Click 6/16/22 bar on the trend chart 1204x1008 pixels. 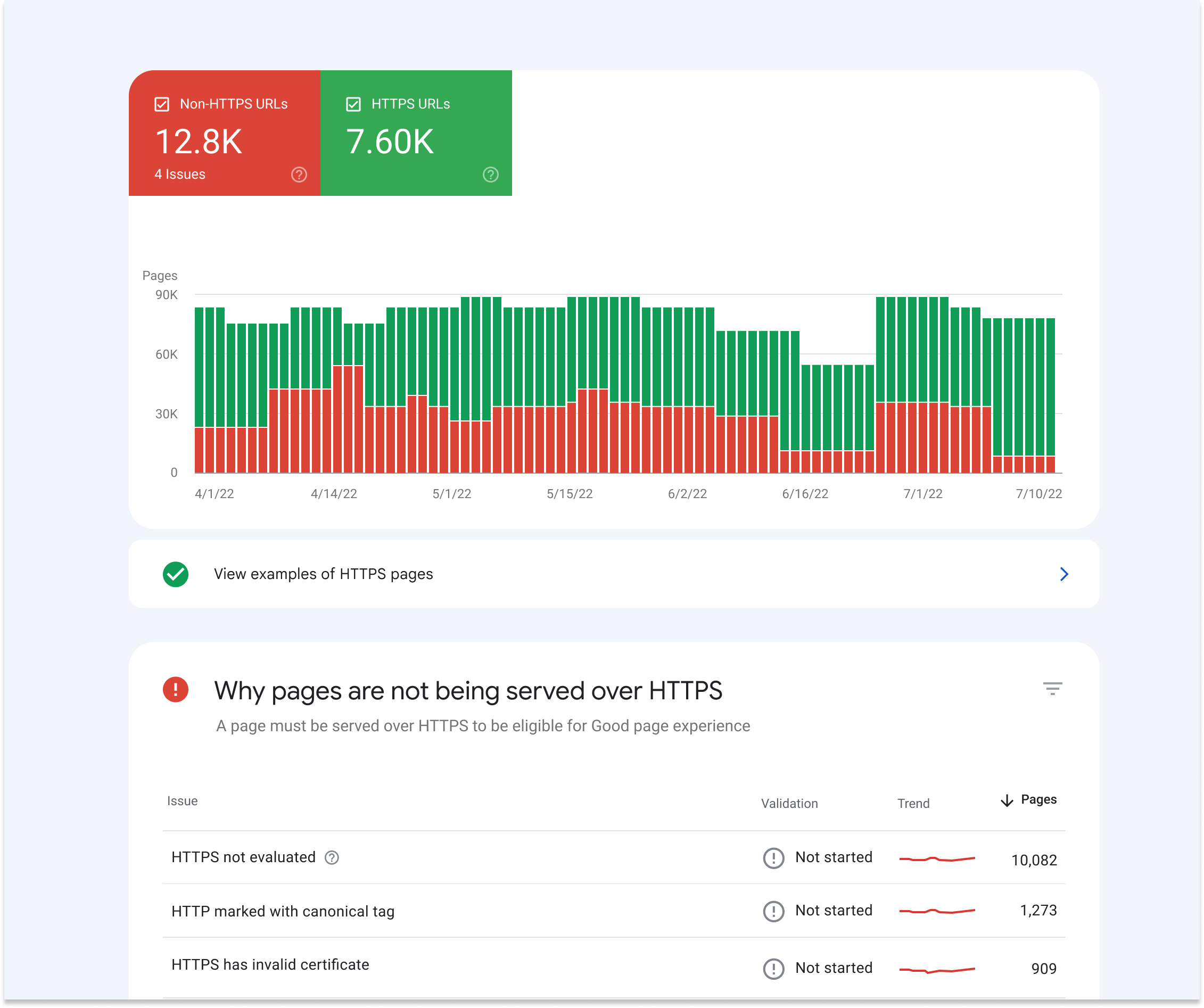click(x=800, y=400)
